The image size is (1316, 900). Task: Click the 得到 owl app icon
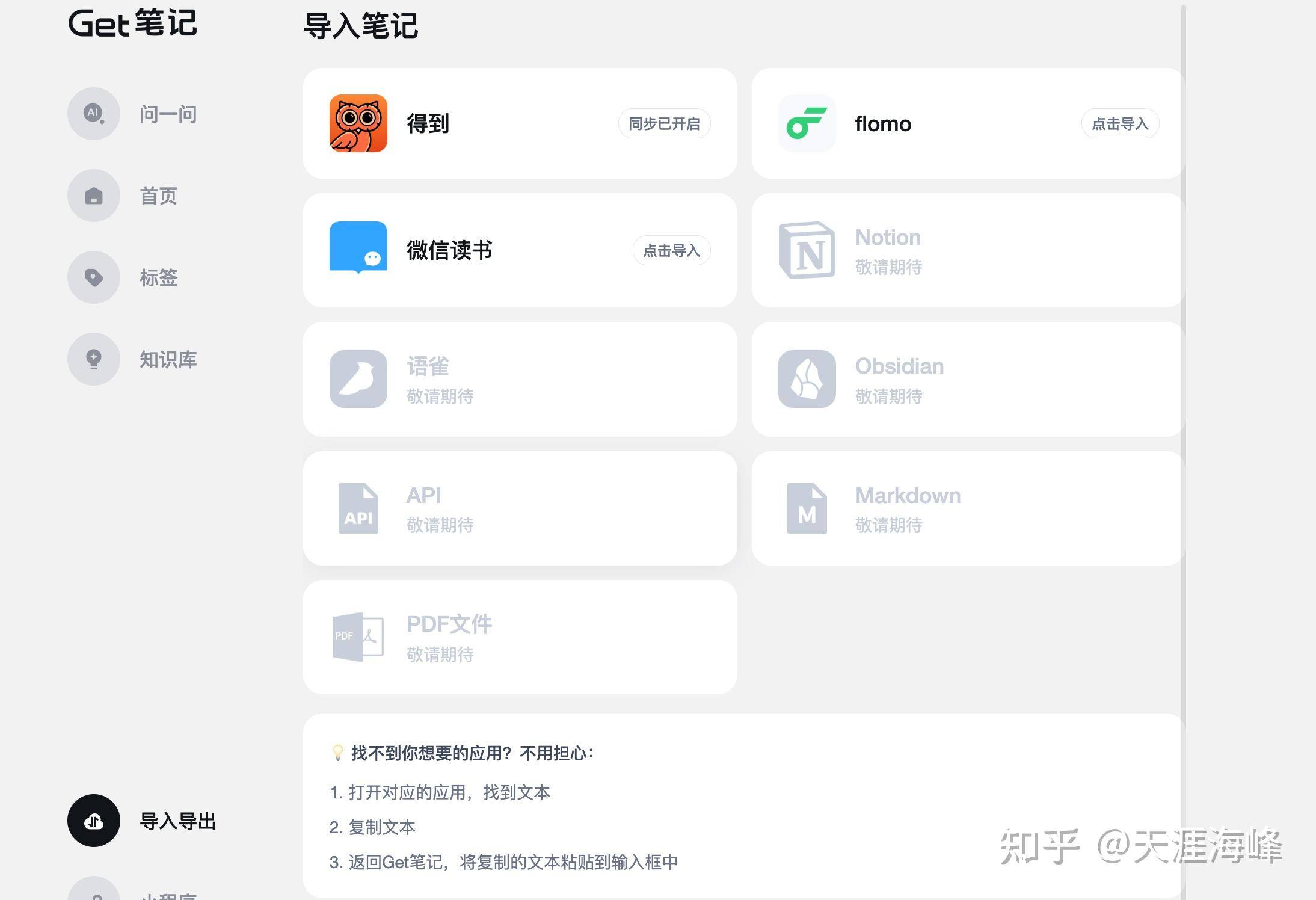358,123
